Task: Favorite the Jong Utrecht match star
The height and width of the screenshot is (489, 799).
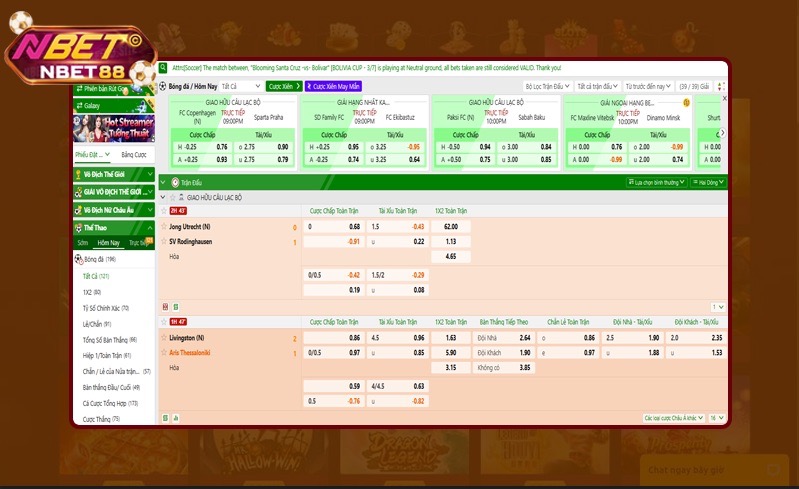Action: [164, 227]
